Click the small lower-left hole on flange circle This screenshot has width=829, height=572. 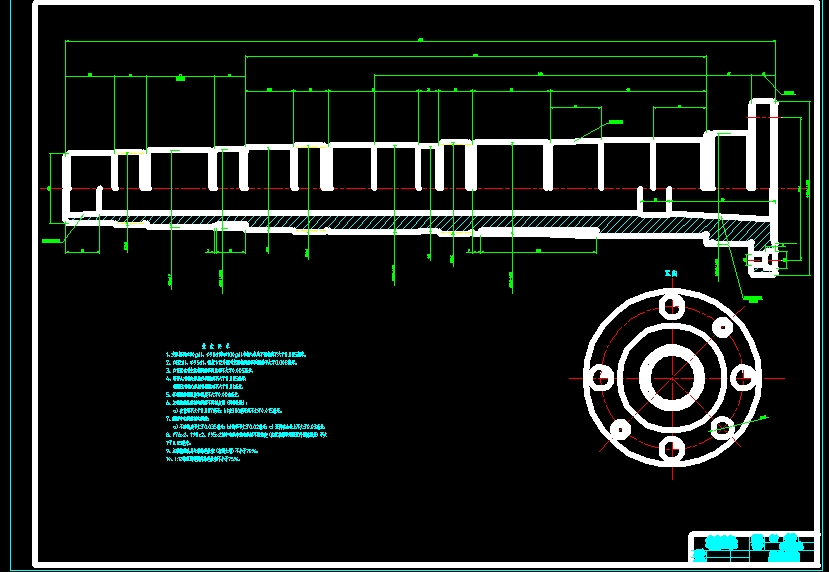click(x=621, y=429)
